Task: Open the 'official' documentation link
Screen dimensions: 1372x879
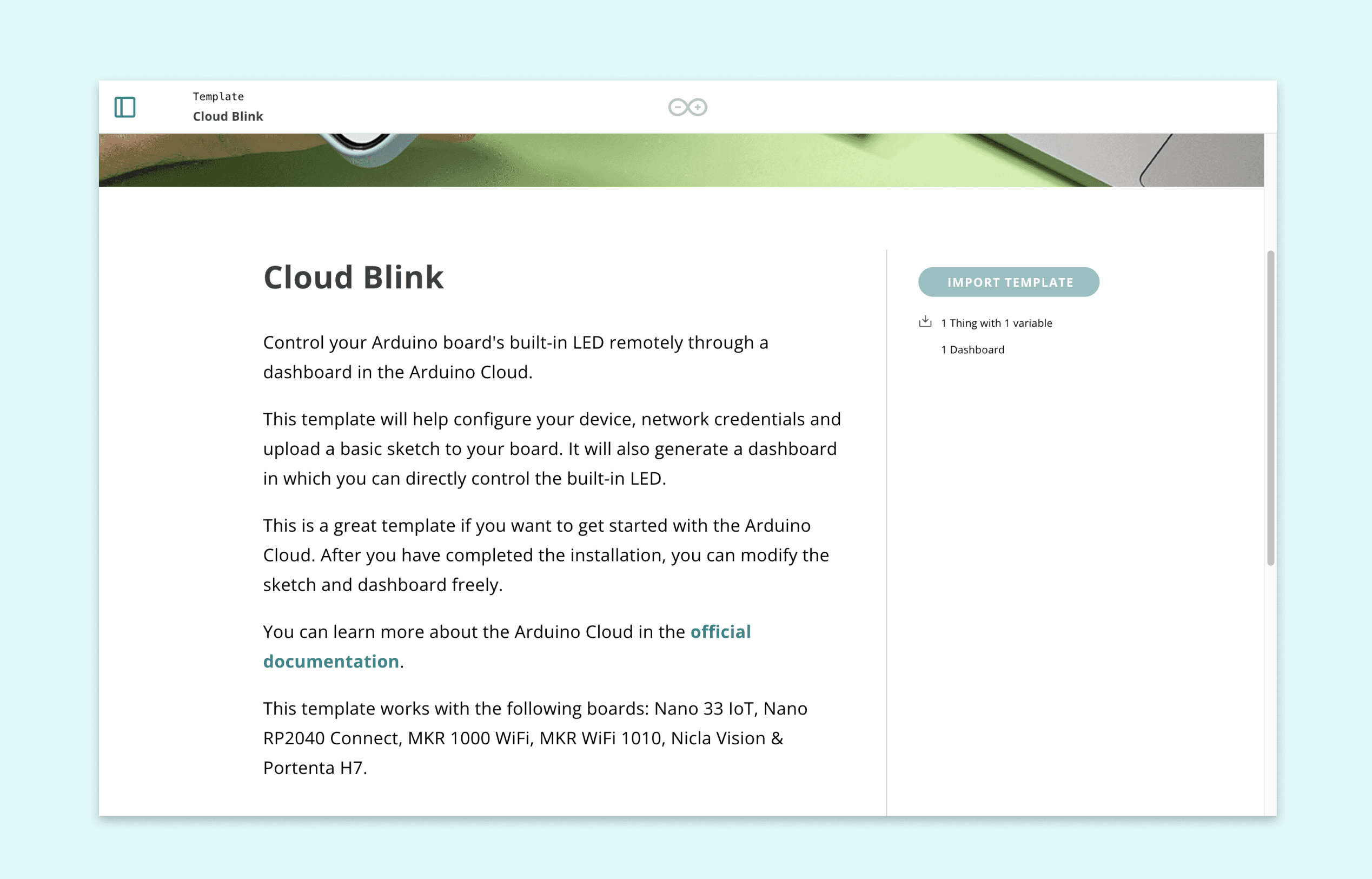Action: click(720, 632)
